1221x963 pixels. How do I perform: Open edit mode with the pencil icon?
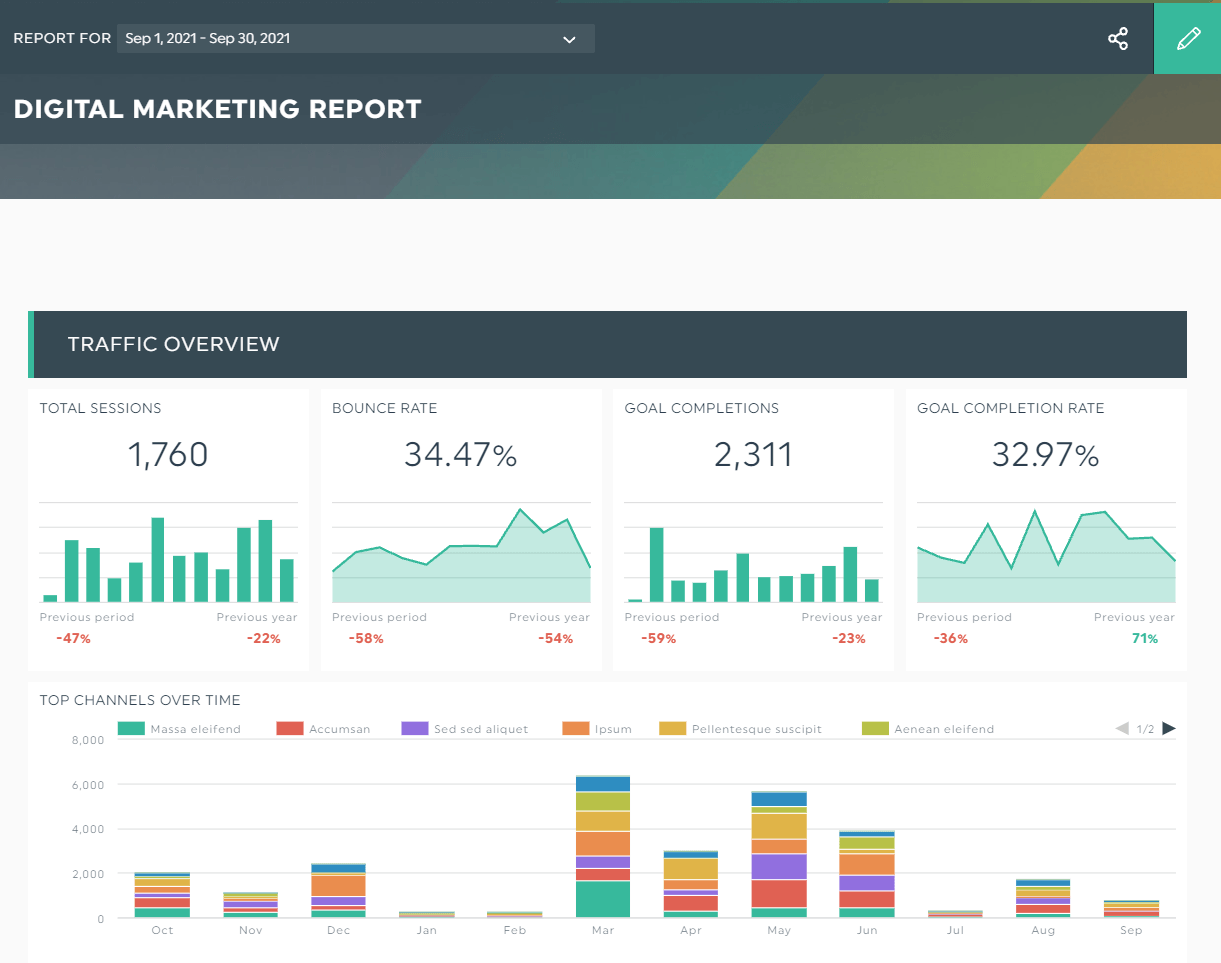pos(1187,38)
